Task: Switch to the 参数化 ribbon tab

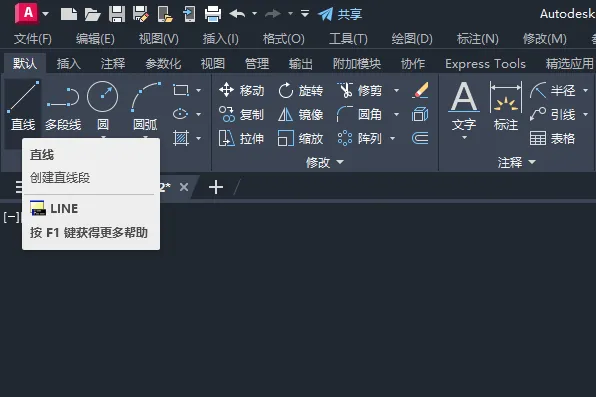Action: (x=163, y=64)
